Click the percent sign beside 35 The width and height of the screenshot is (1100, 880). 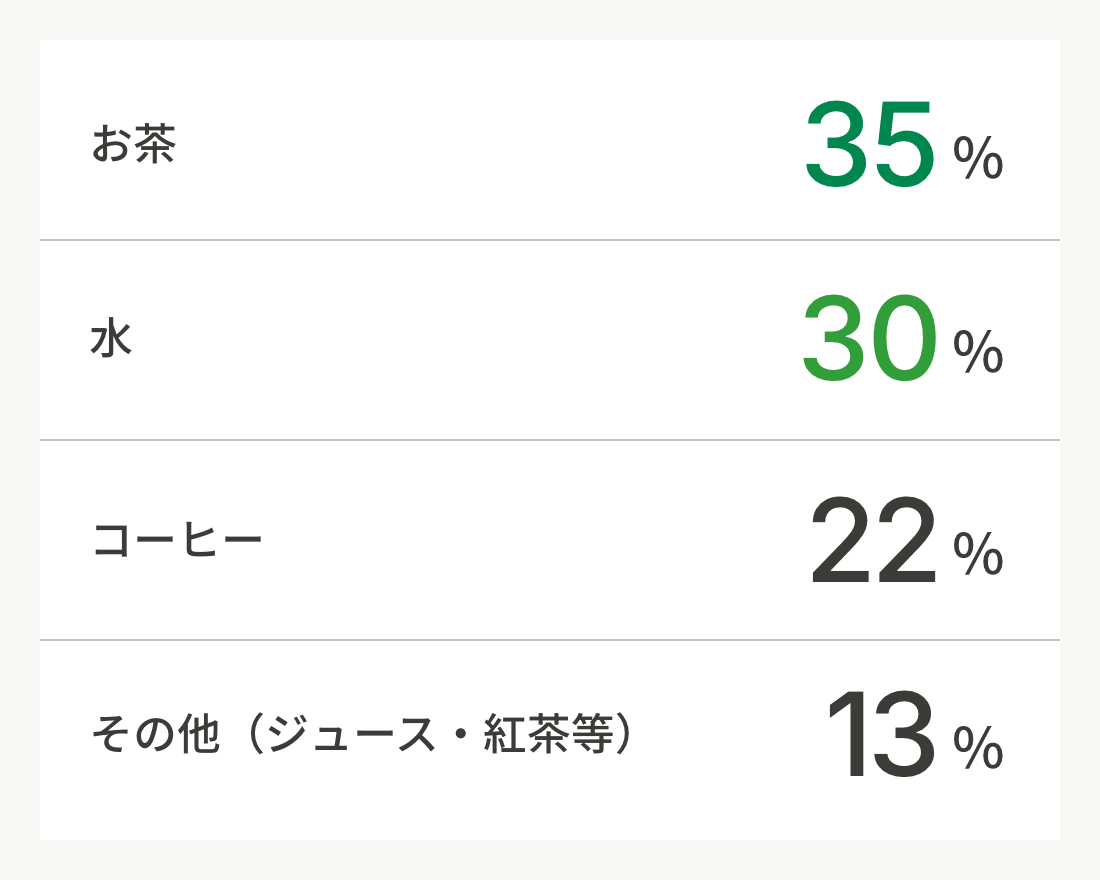(978, 158)
